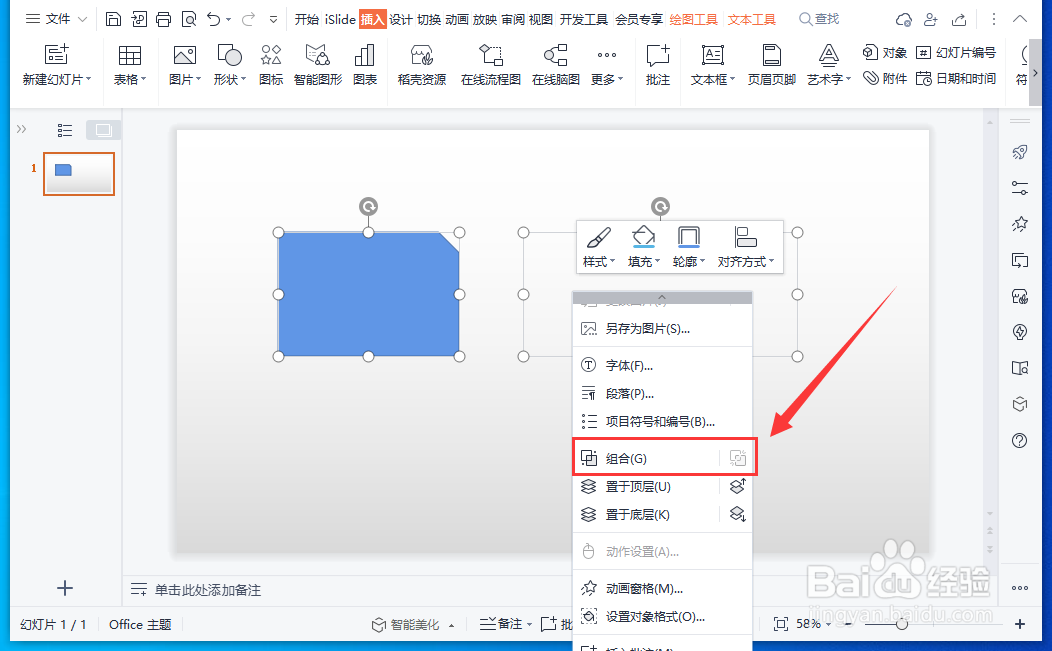The image size is (1052, 651).
Task: Open 在线脑图 online mind map
Action: point(556,65)
